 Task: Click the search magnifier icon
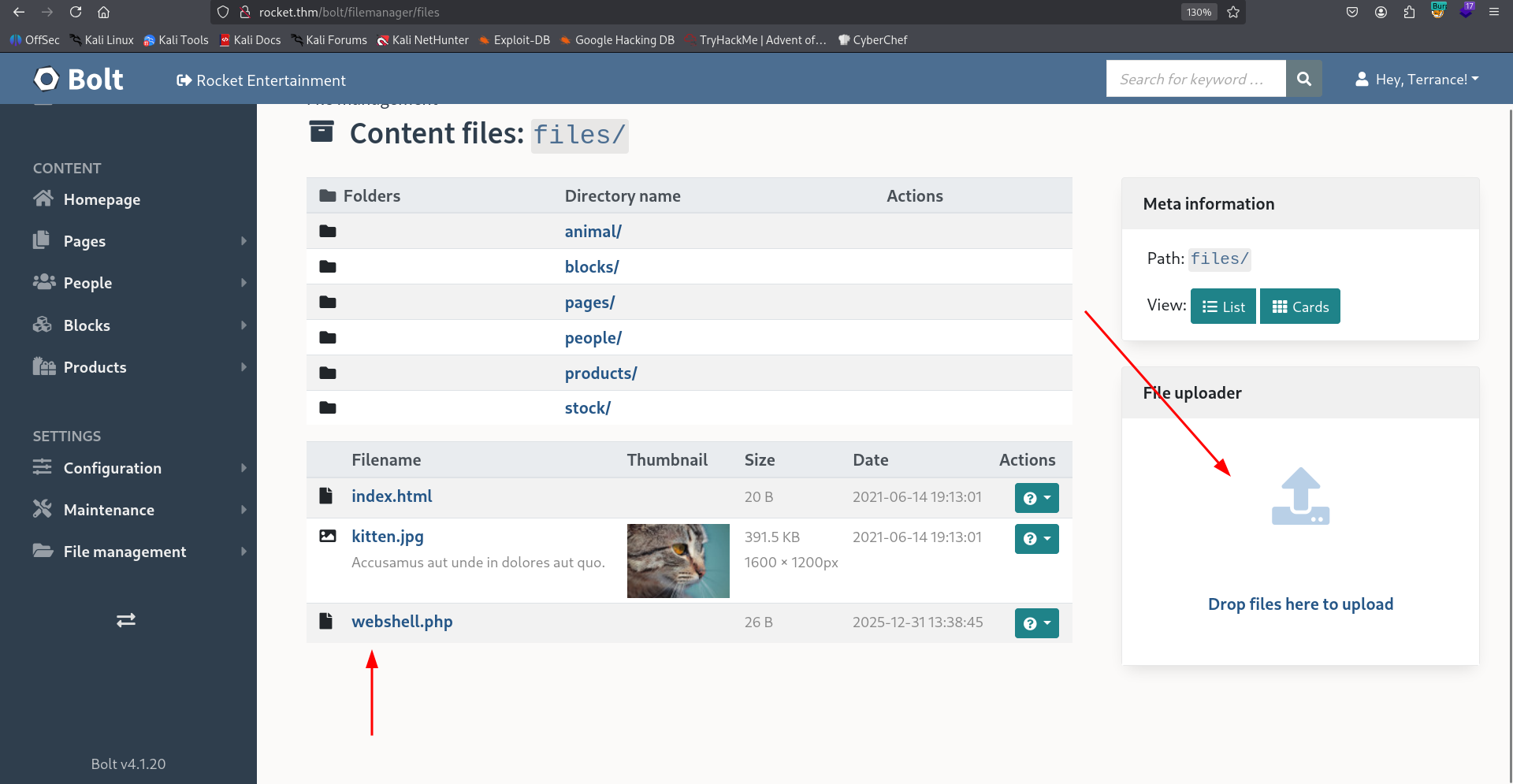[1303, 79]
